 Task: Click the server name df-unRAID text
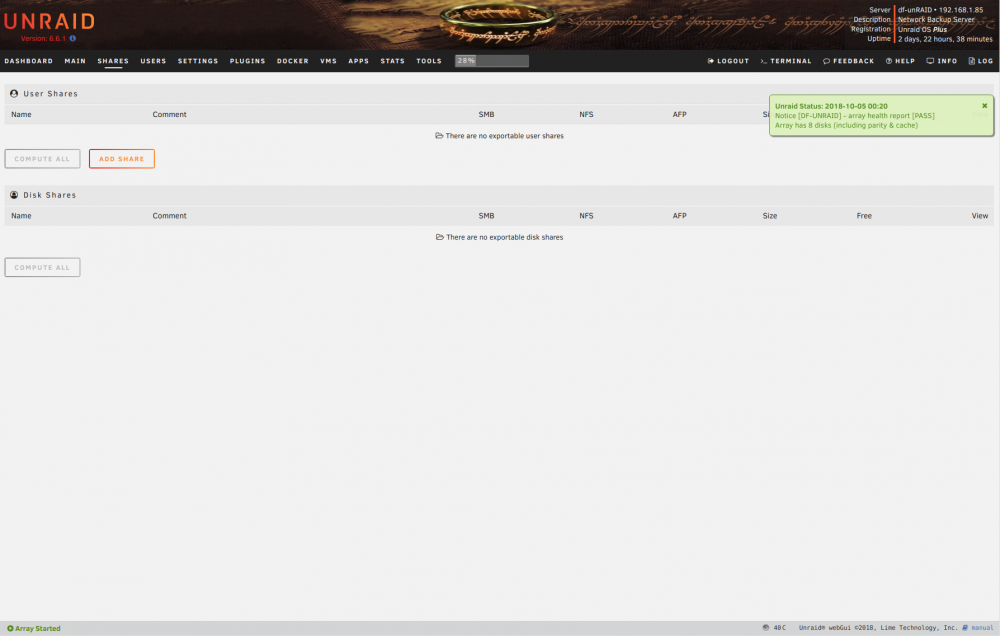(x=916, y=10)
